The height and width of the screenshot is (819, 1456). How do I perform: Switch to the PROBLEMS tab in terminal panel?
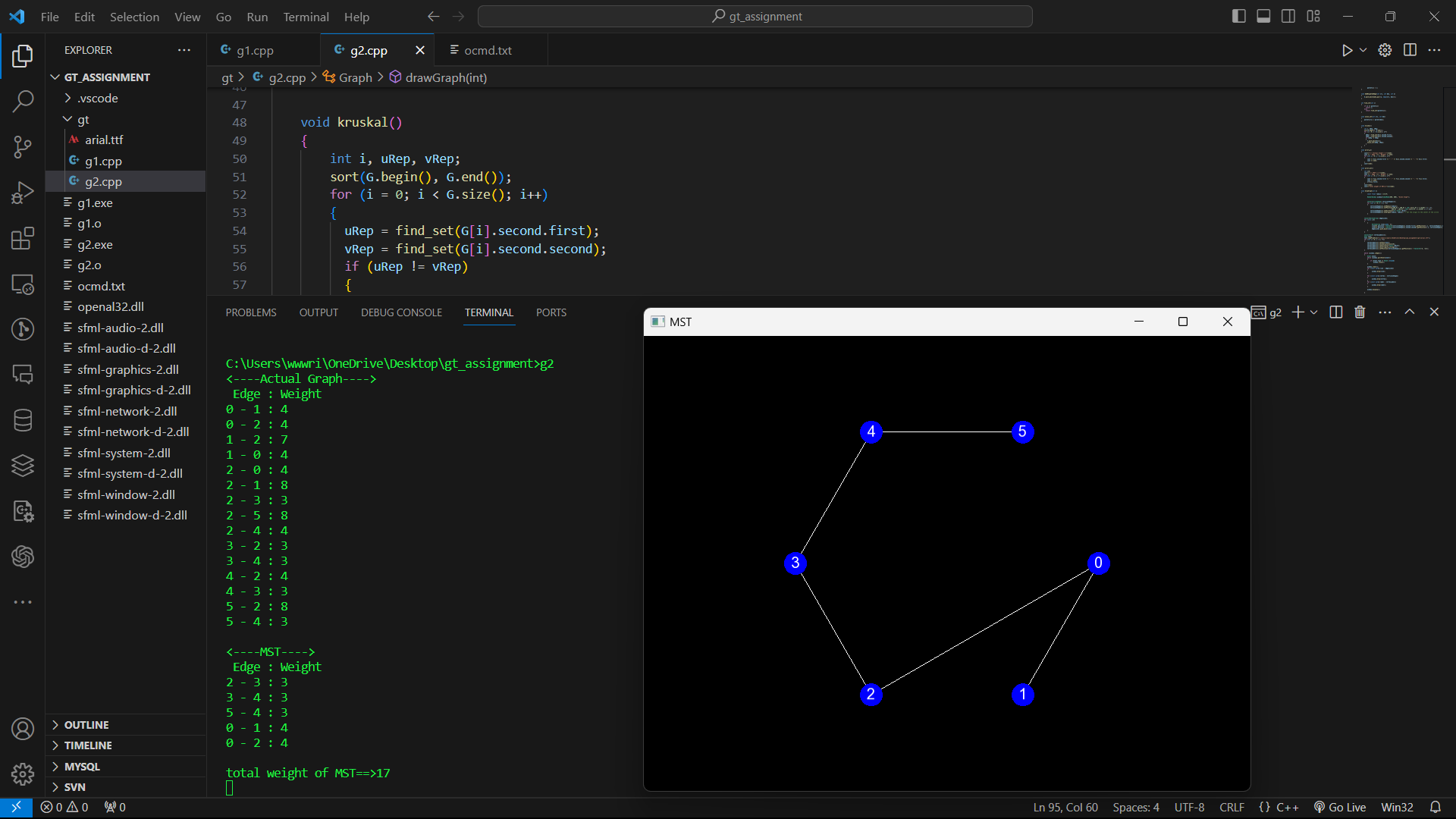coord(250,312)
